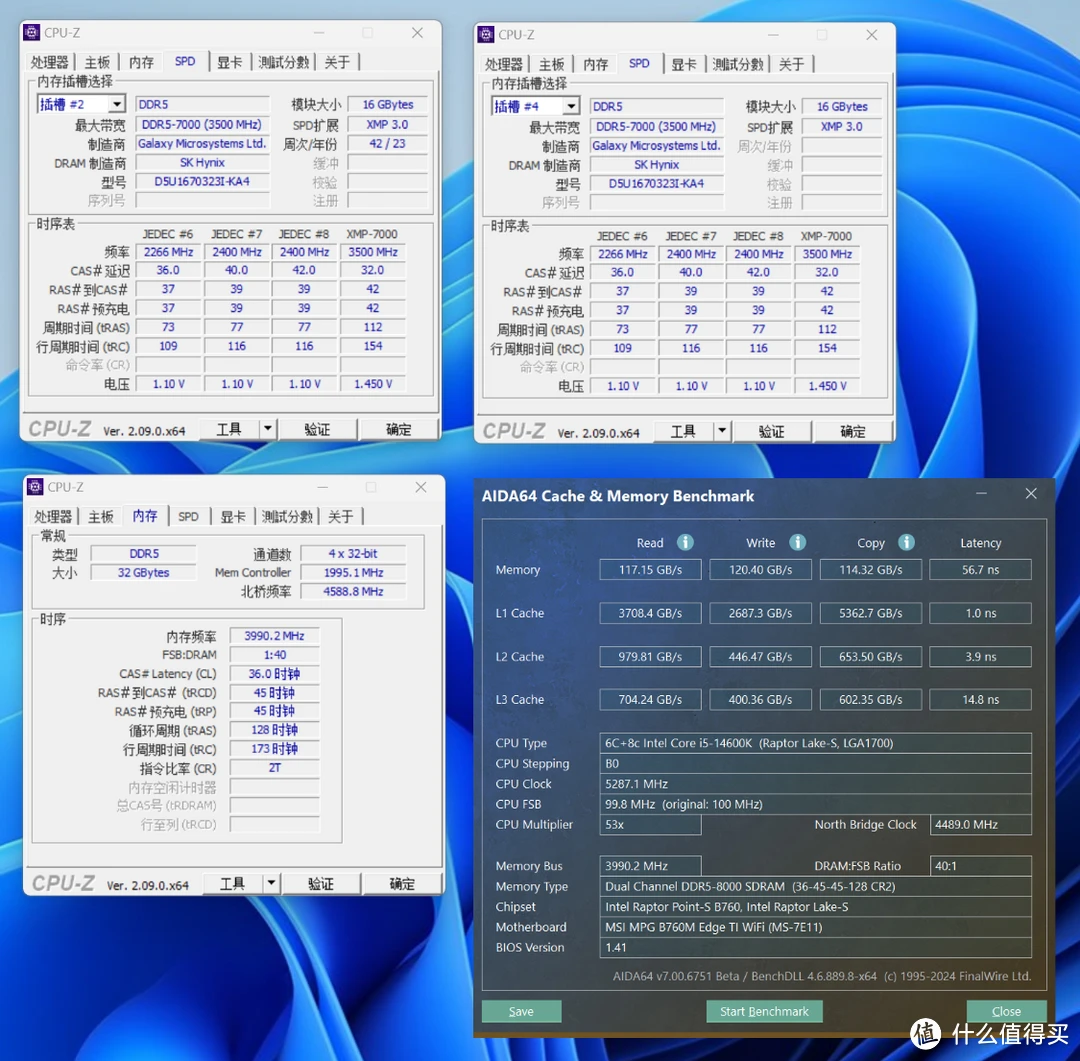Select 主板 tab in the 32 GBytes CPU-Z window
1080x1061 pixels.
[x=101, y=516]
